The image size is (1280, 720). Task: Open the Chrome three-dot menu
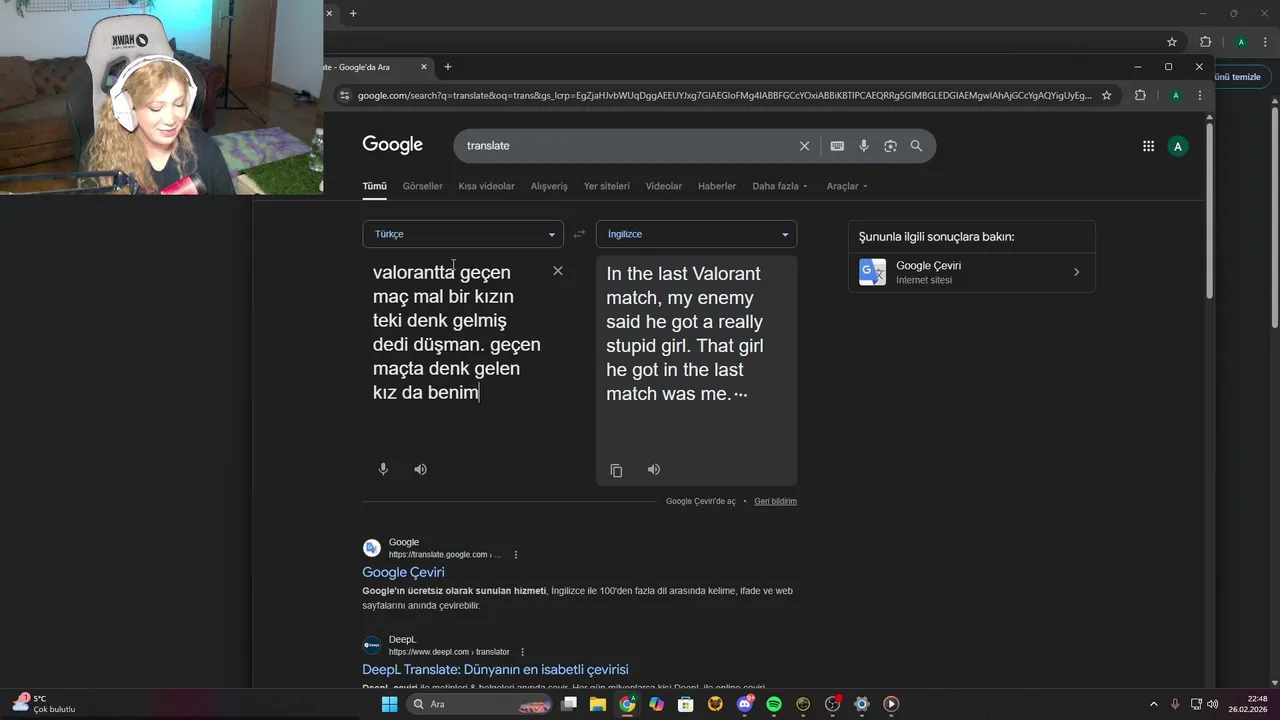1200,95
